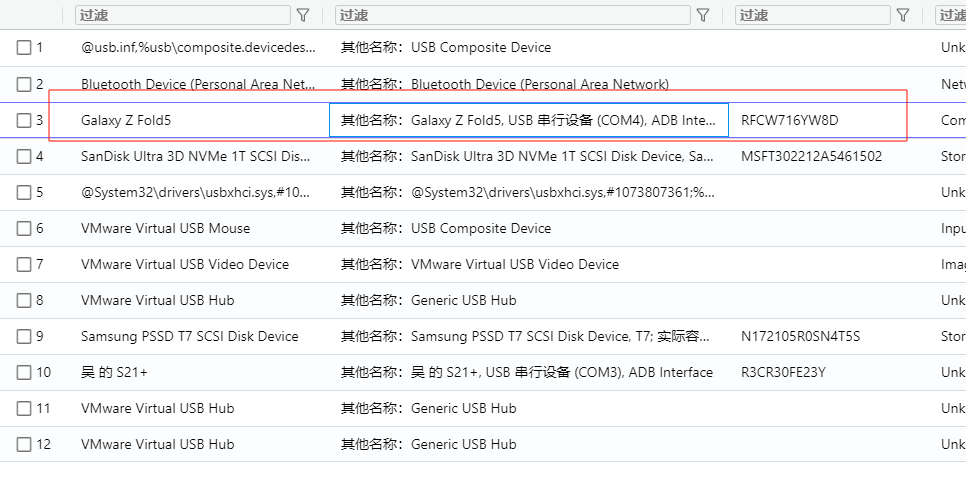The width and height of the screenshot is (966, 487).
Task: Click the serial number N172105R0SN4T5S
Action: pyautogui.click(x=800, y=336)
